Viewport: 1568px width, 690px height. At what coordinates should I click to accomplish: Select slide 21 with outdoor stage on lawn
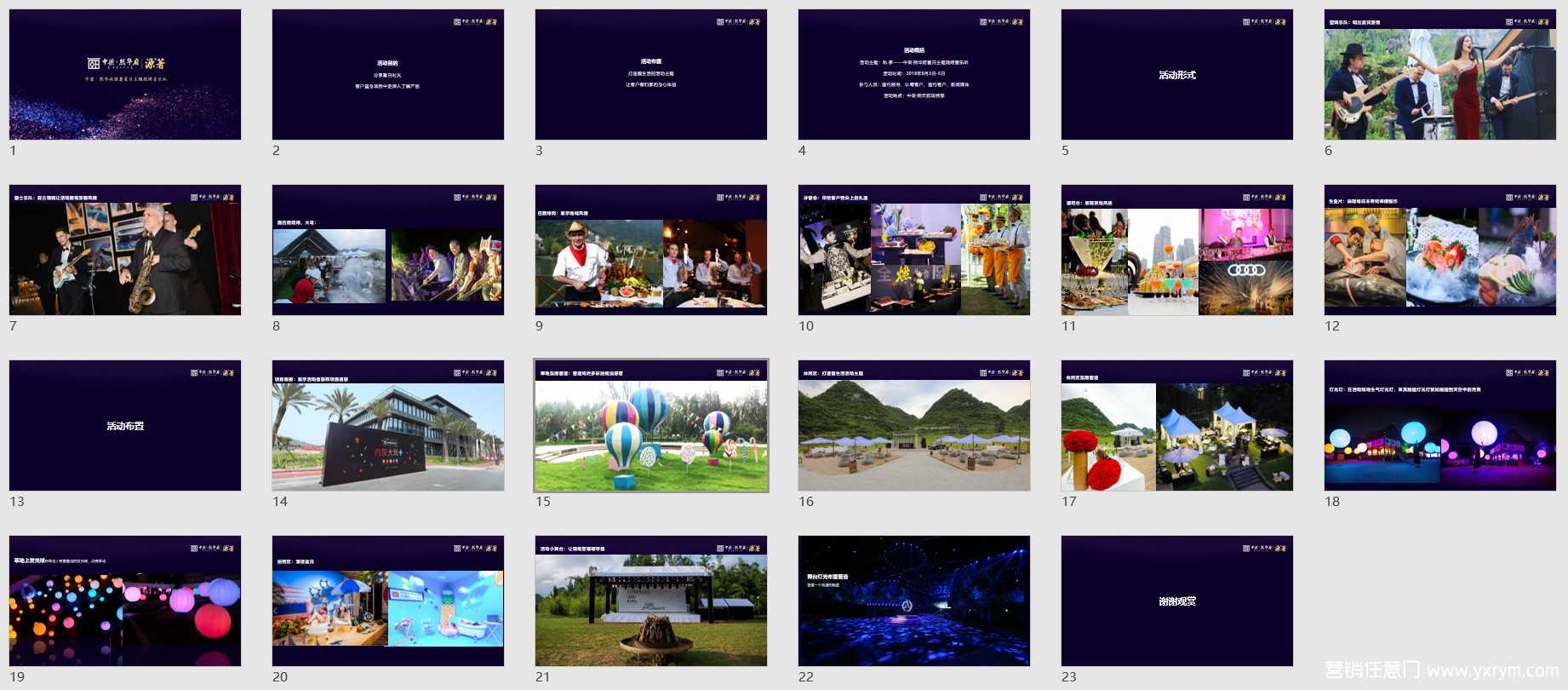coord(651,601)
